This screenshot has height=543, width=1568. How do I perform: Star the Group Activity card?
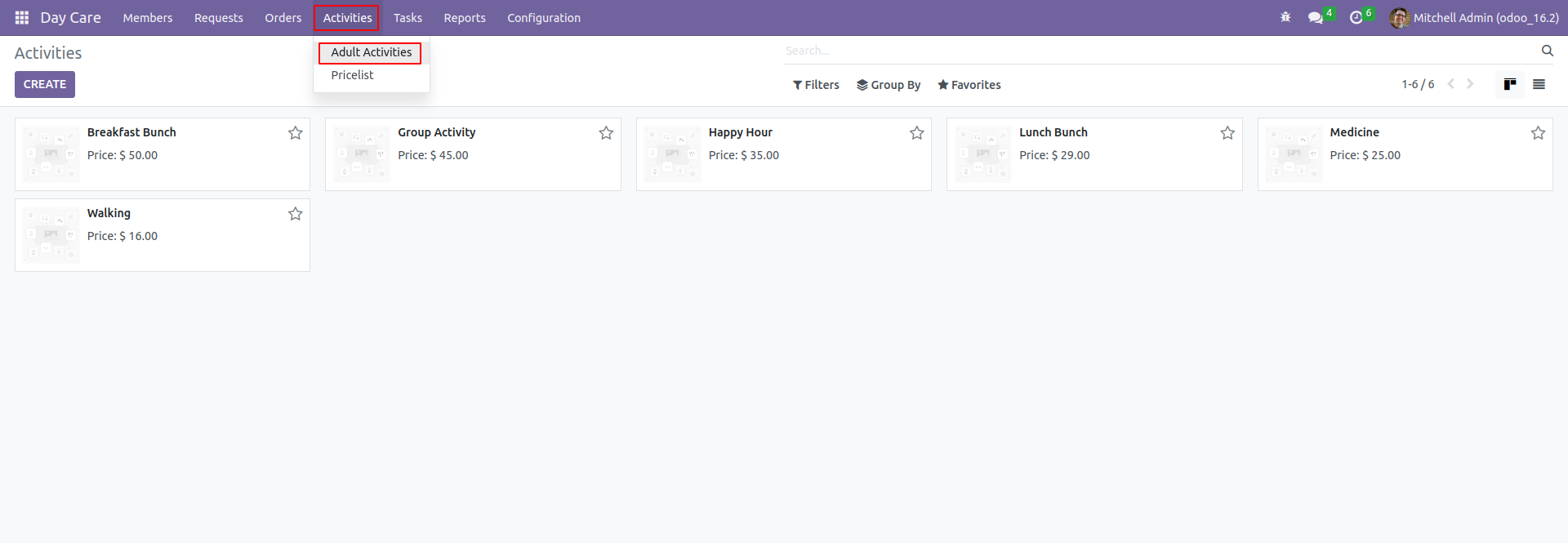606,133
